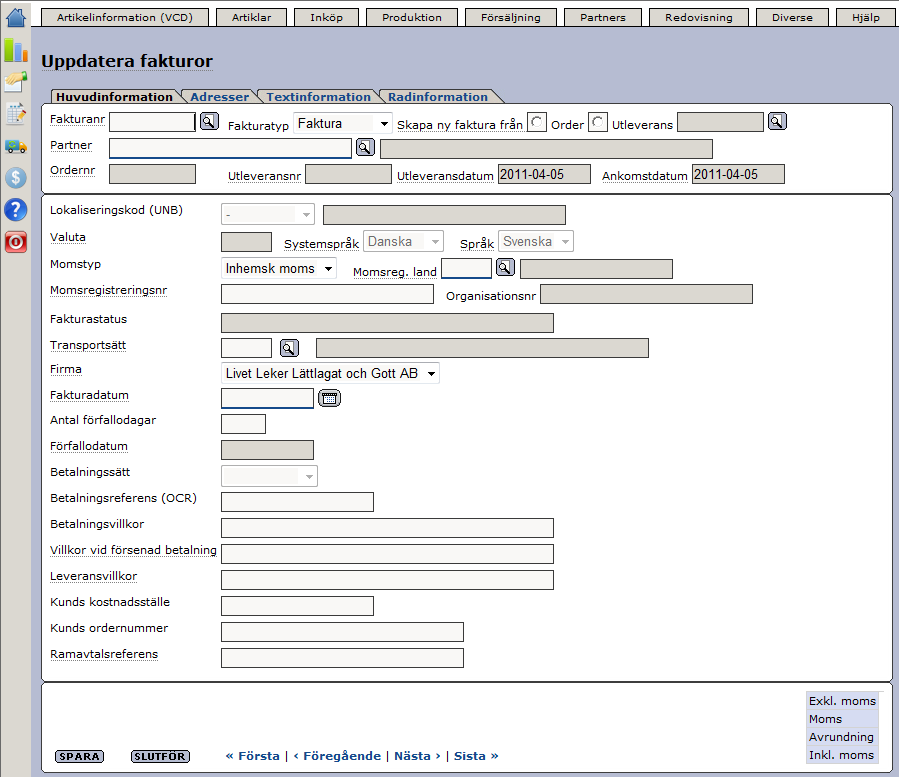
Task: Click the Inkl. moms total label
Action: 841,755
